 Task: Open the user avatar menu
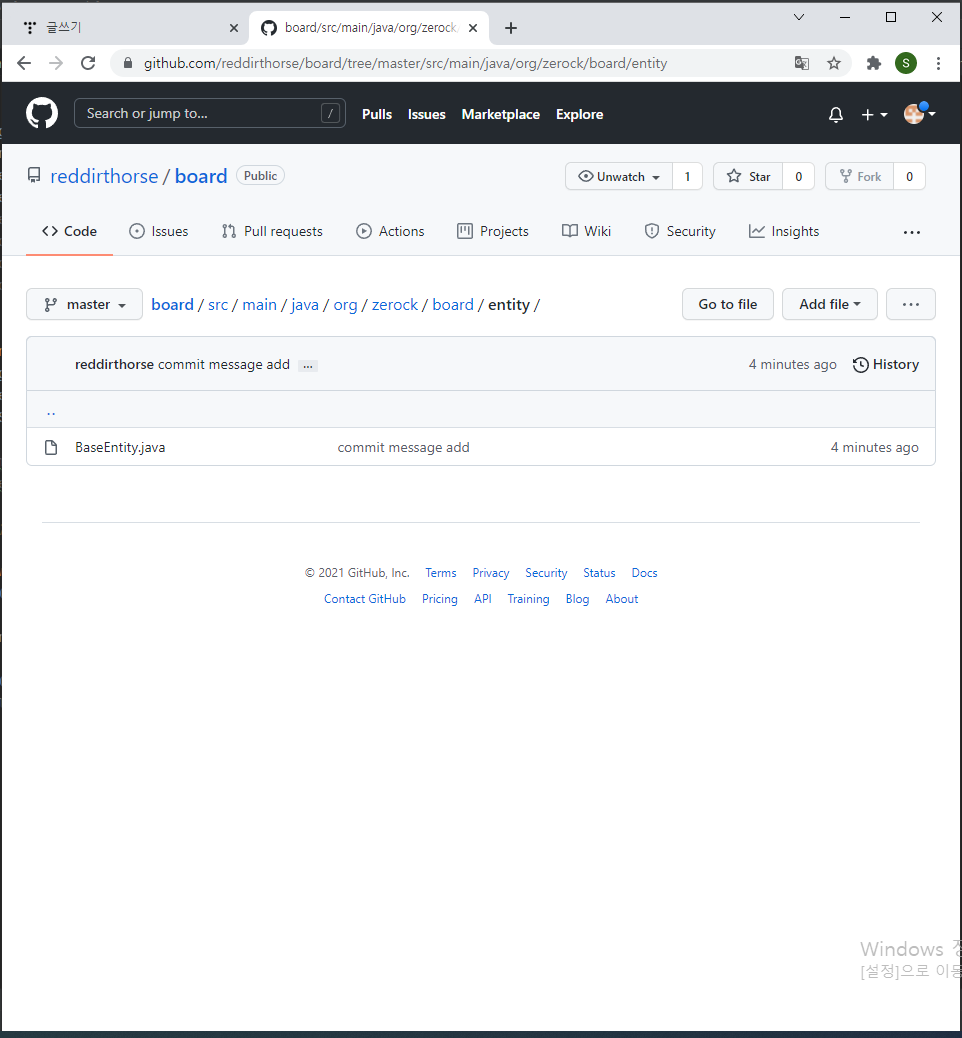pos(919,113)
